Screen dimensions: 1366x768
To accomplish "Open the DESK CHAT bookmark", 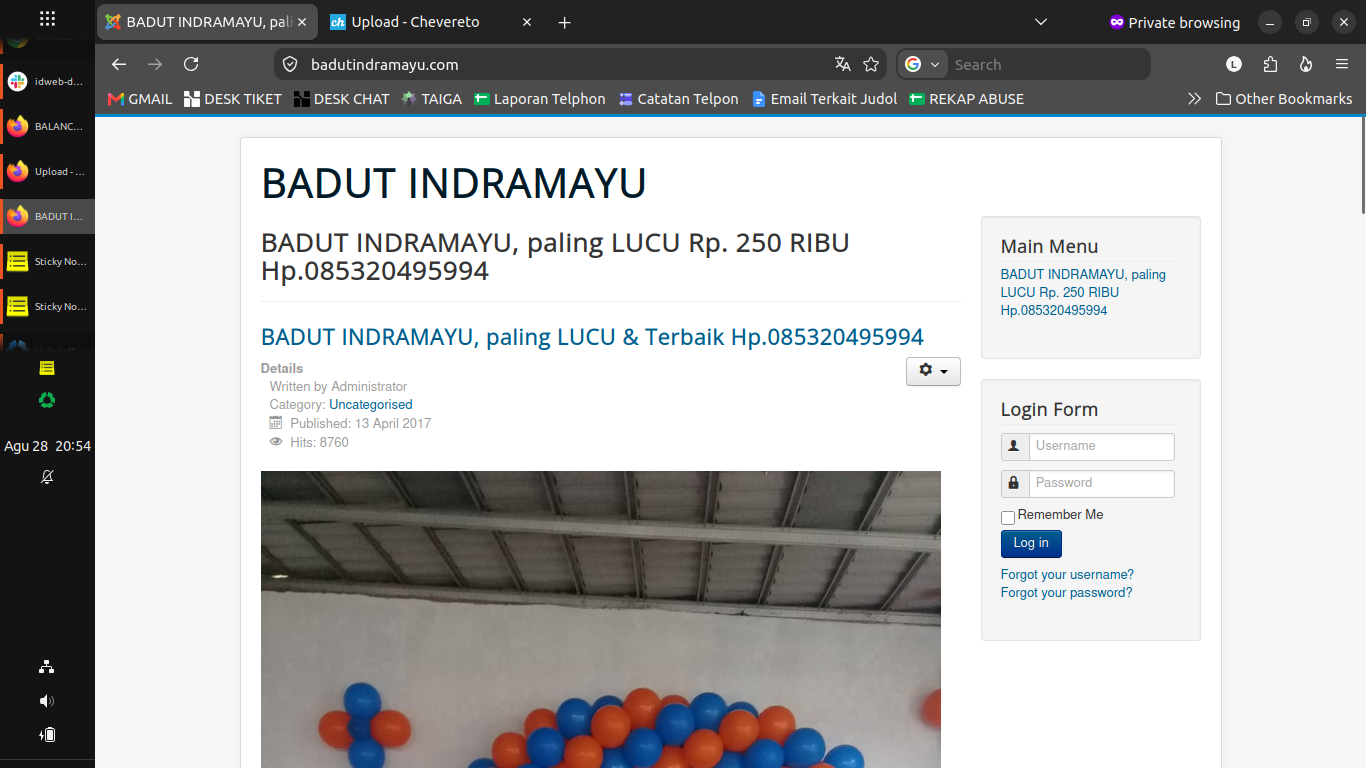I will click(342, 99).
